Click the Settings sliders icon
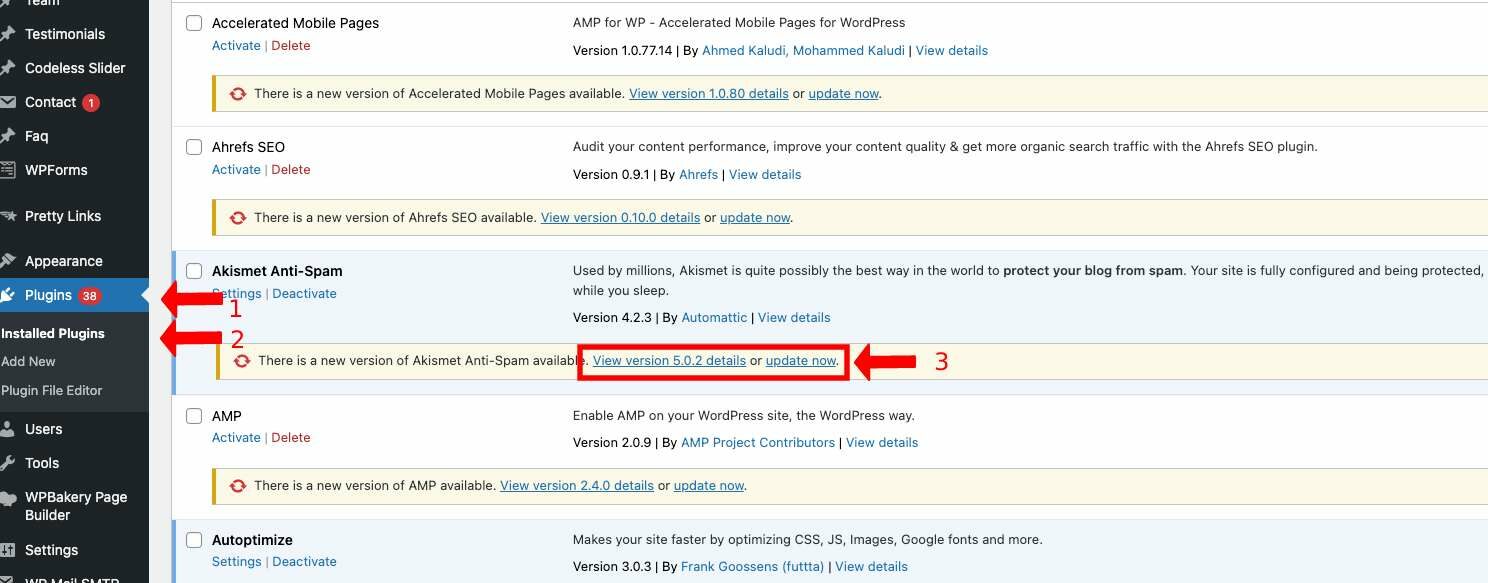Screen dimensions: 1488x583 pos(7,550)
